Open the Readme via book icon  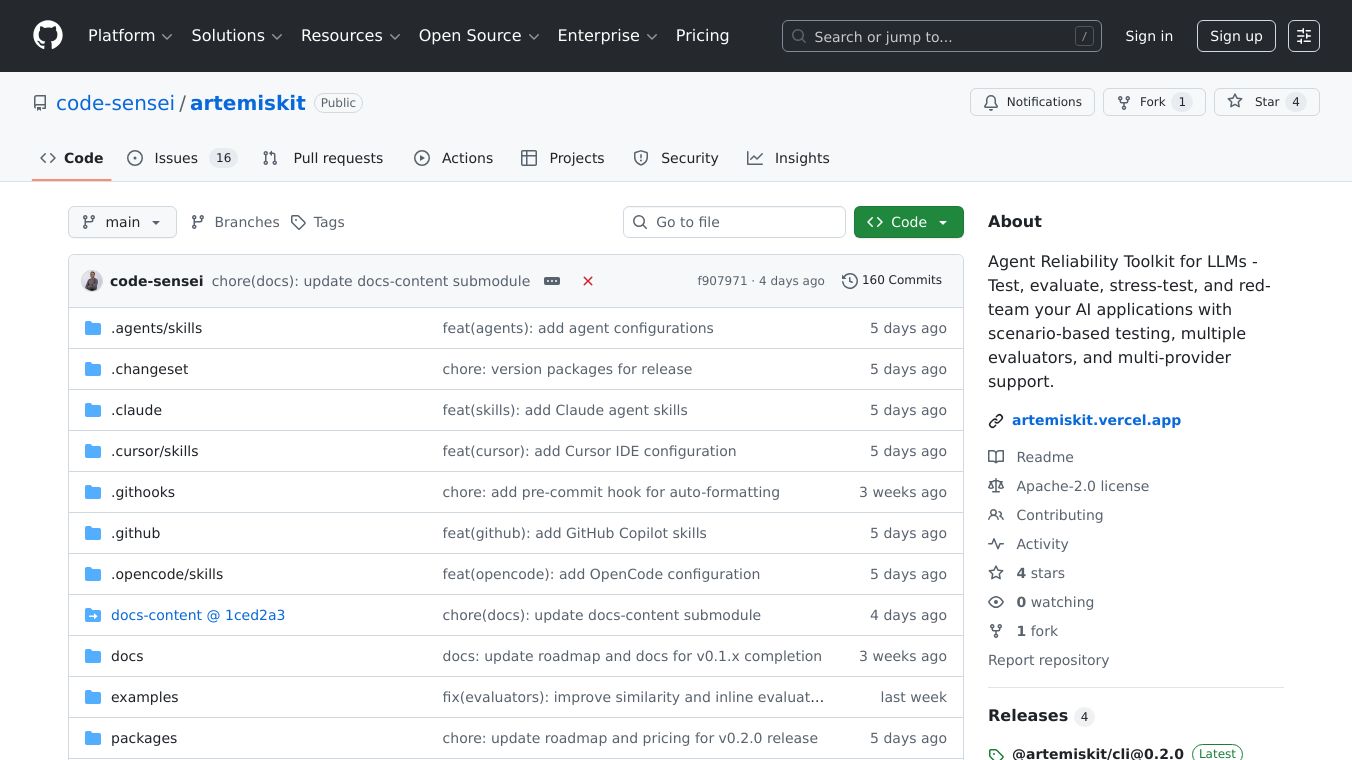[x=996, y=457]
